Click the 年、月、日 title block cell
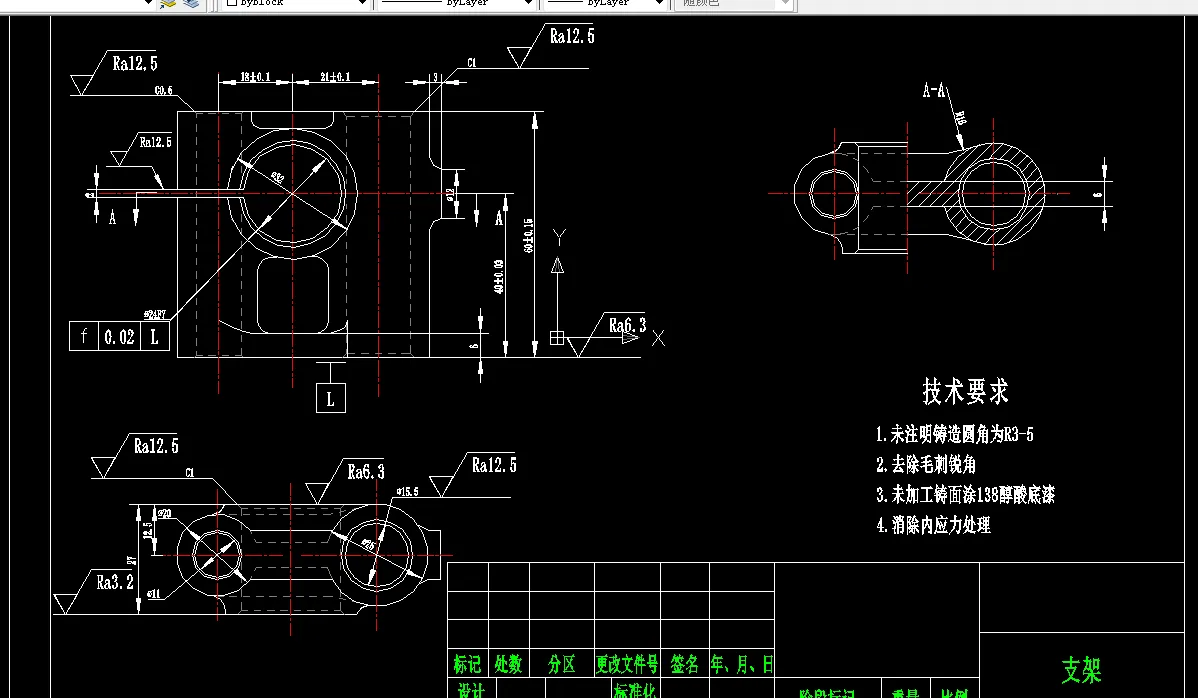 (742, 664)
